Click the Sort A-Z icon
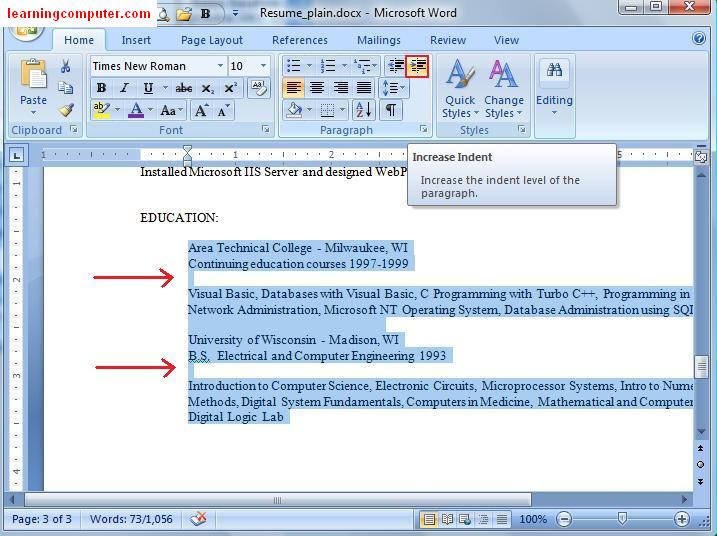 (364, 110)
